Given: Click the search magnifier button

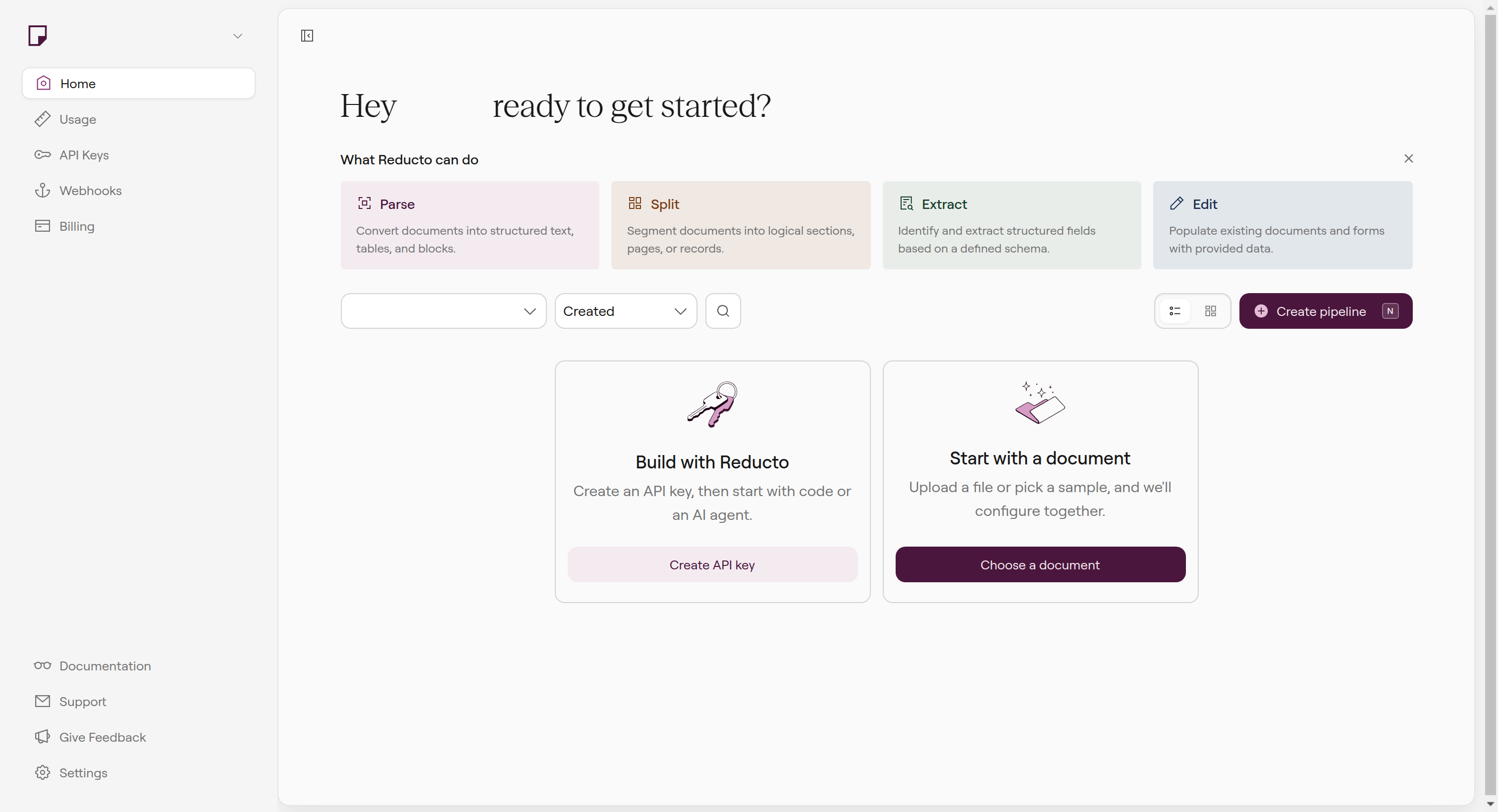Looking at the screenshot, I should pos(723,311).
